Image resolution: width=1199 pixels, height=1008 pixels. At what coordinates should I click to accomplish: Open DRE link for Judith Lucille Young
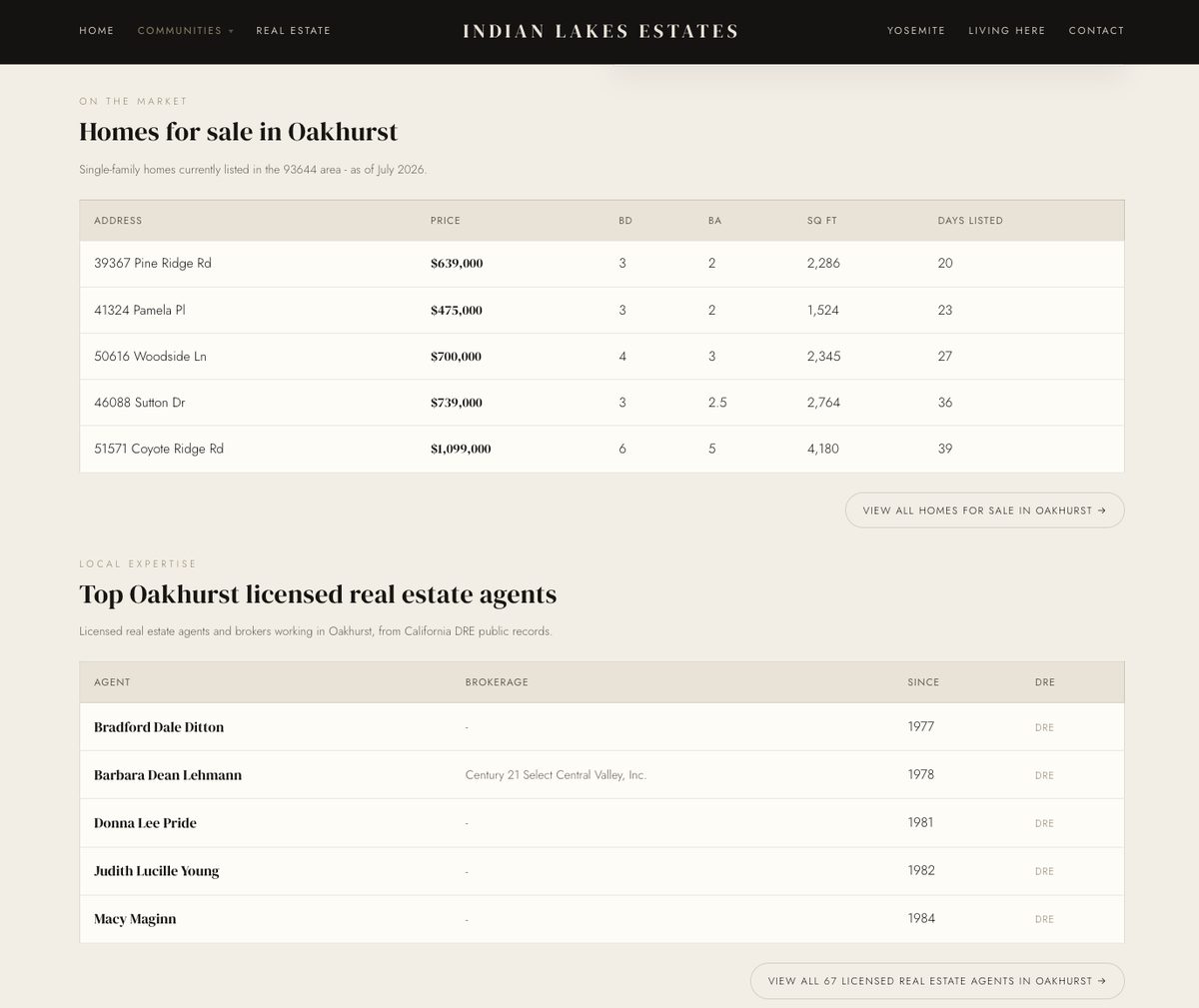tap(1044, 872)
